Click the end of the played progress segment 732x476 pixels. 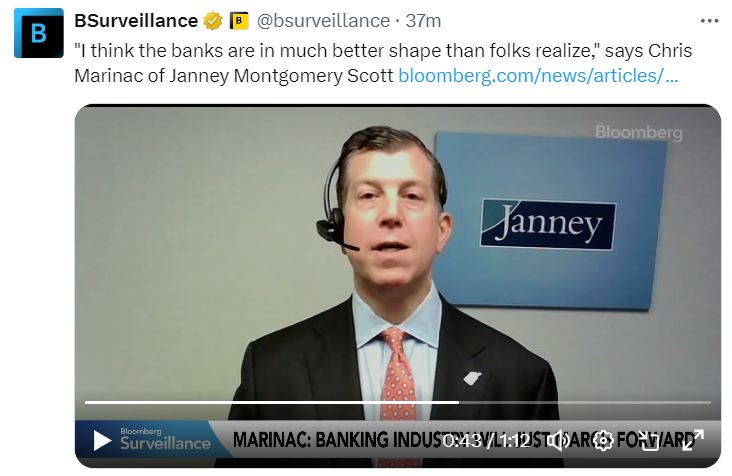[458, 402]
